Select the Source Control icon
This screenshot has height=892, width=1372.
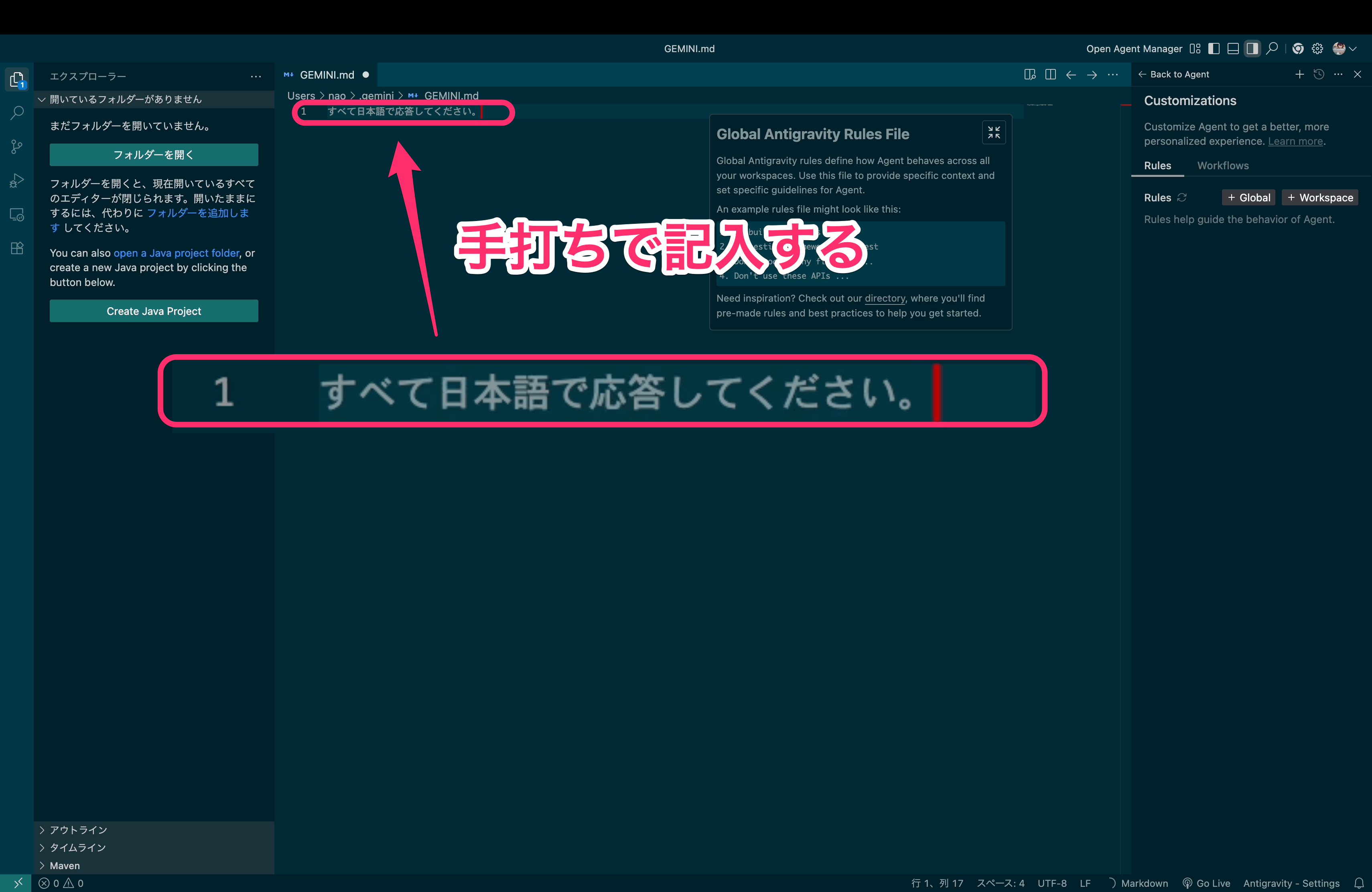[17, 146]
